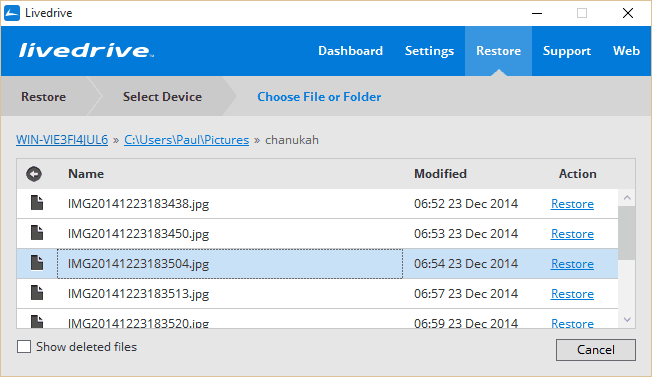Go back to the Select Device step
The image size is (652, 377).
(162, 96)
